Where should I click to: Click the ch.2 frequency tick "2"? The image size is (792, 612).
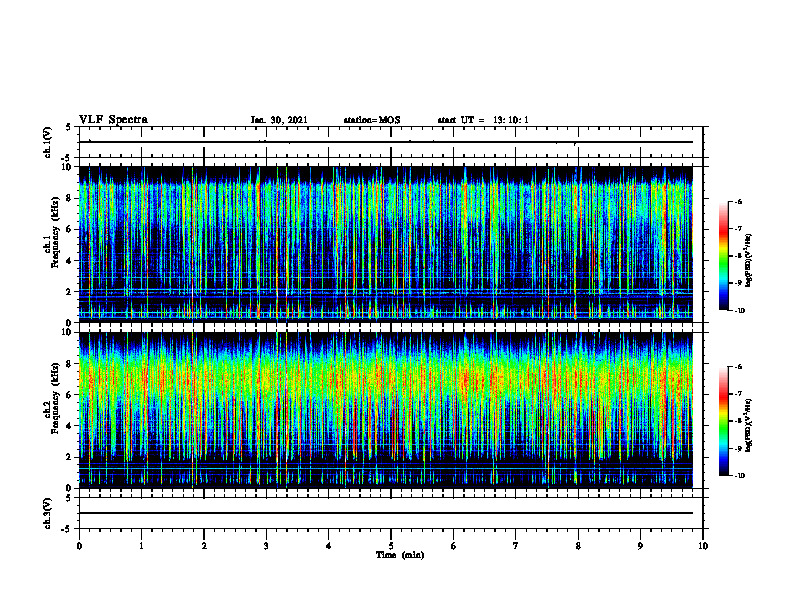[x=70, y=457]
